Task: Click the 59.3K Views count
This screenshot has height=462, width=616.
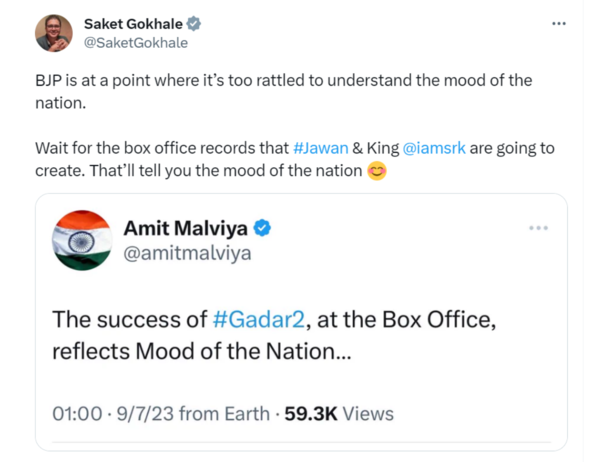Action: coord(338,412)
